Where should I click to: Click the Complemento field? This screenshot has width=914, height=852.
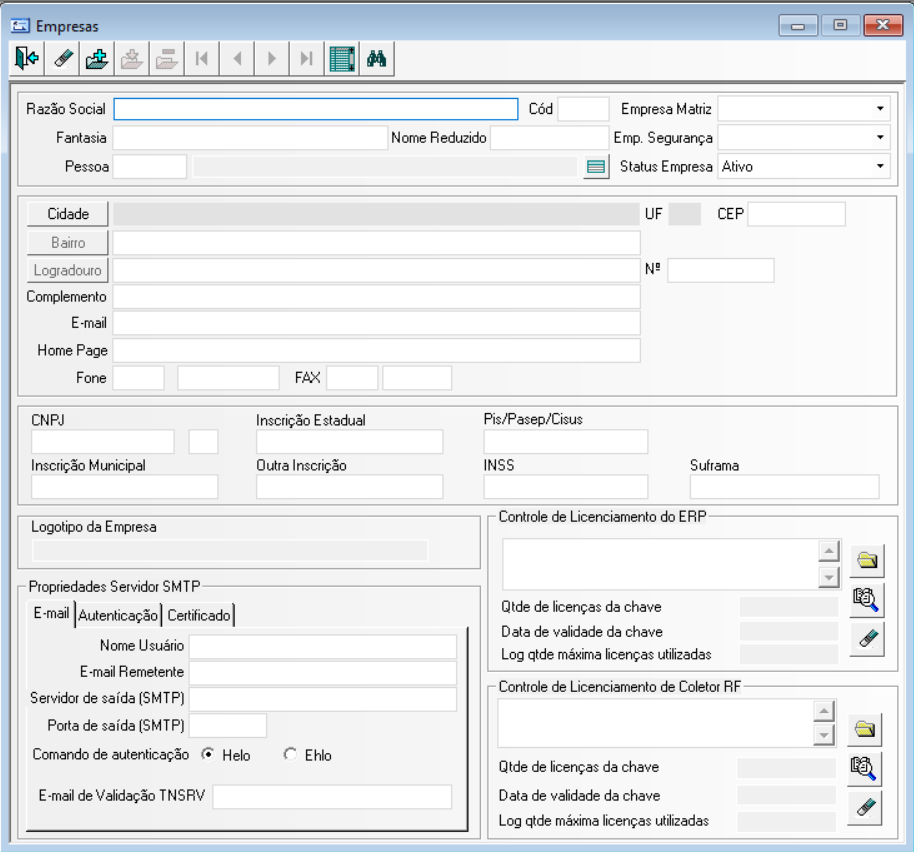(x=377, y=297)
